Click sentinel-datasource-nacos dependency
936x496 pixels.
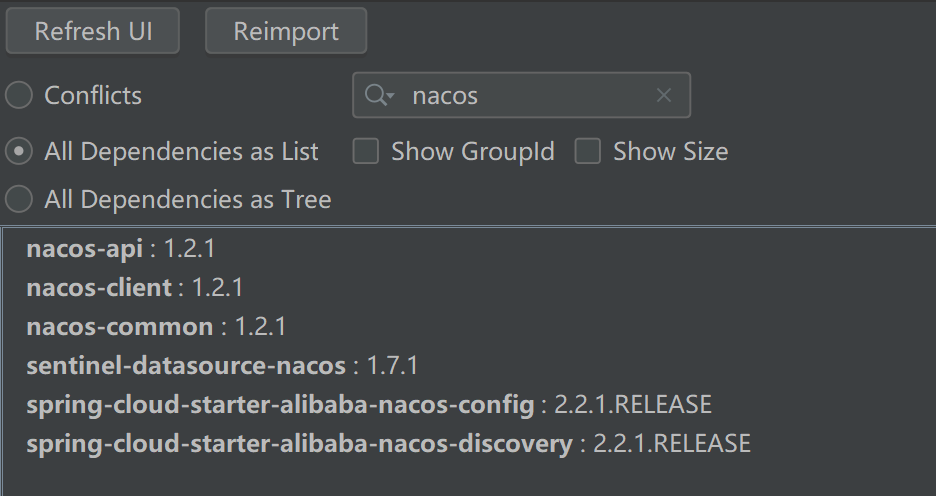(x=186, y=366)
